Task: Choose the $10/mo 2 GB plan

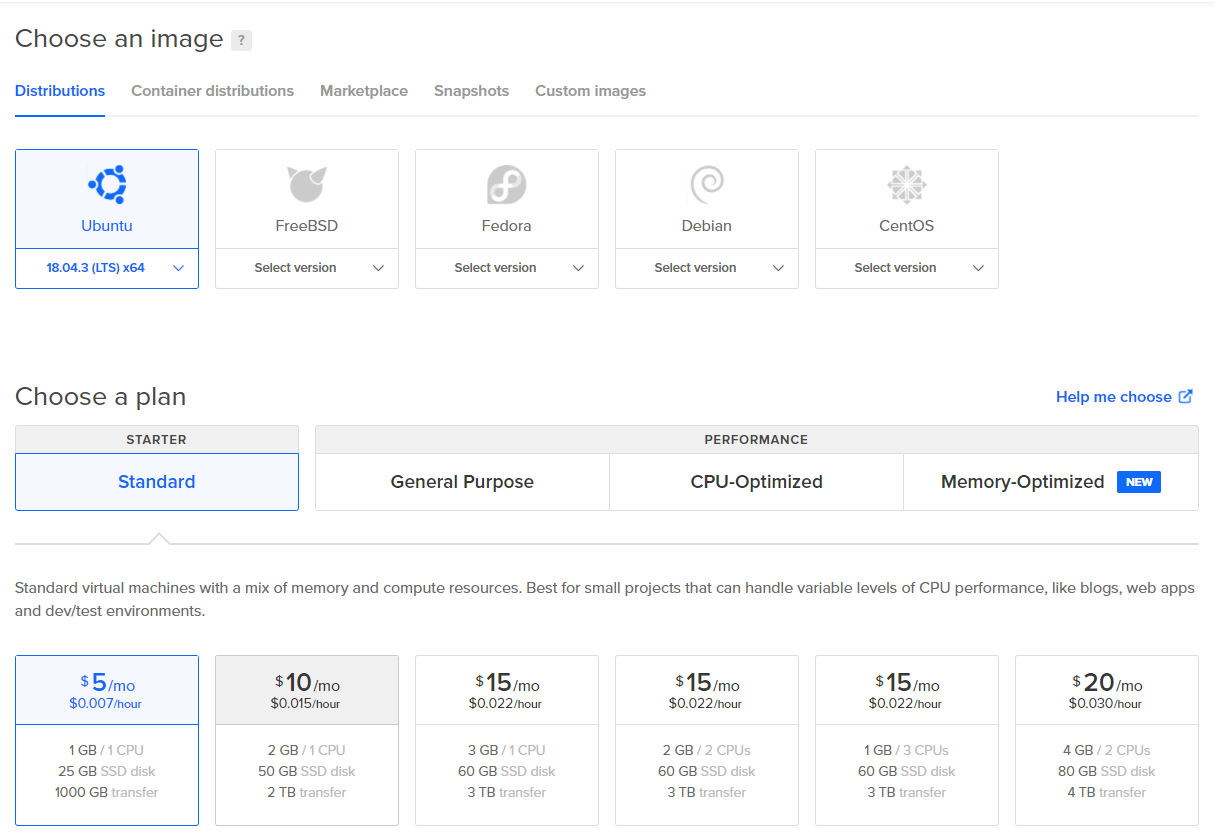Action: coord(307,741)
